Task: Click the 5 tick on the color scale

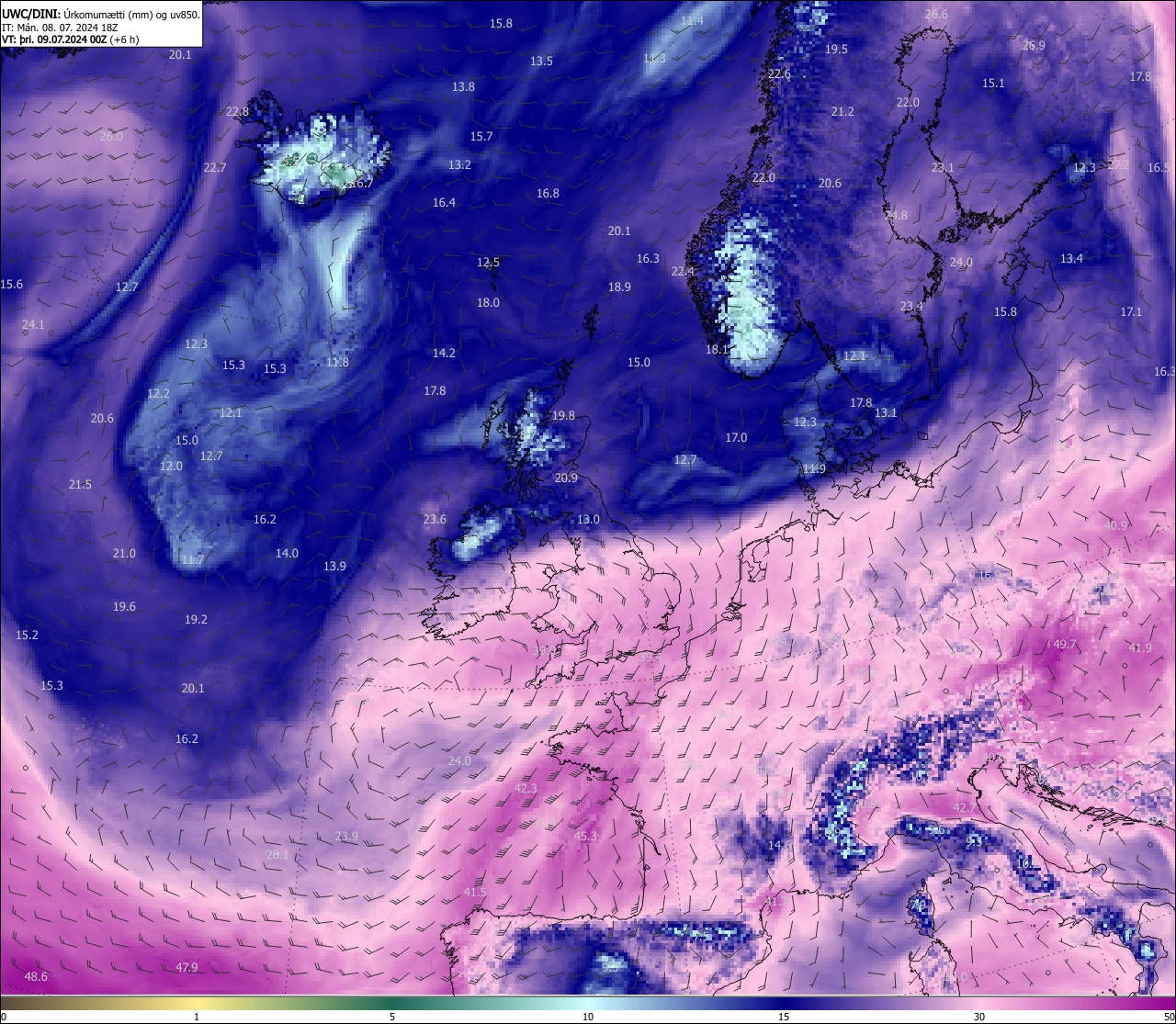Action: [392, 1017]
